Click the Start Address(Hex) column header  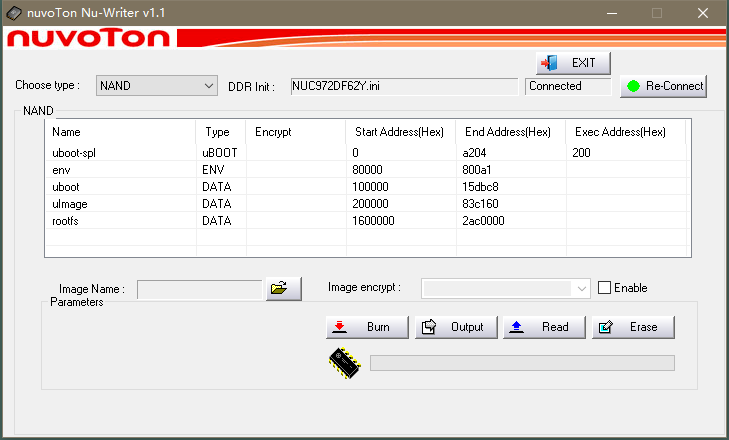pyautogui.click(x=401, y=132)
